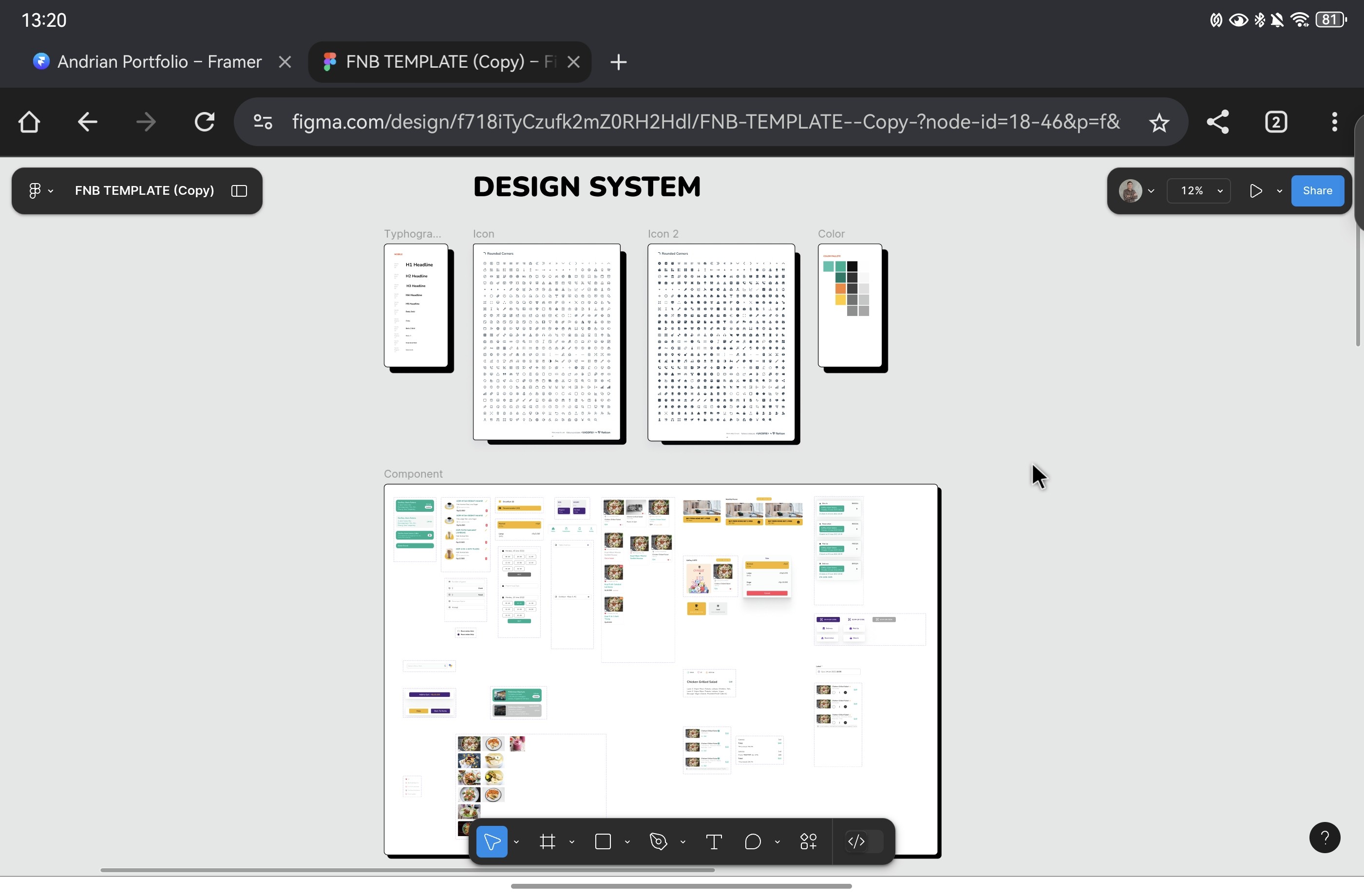The image size is (1364, 896).
Task: Open a new browser tab
Action: [x=618, y=62]
